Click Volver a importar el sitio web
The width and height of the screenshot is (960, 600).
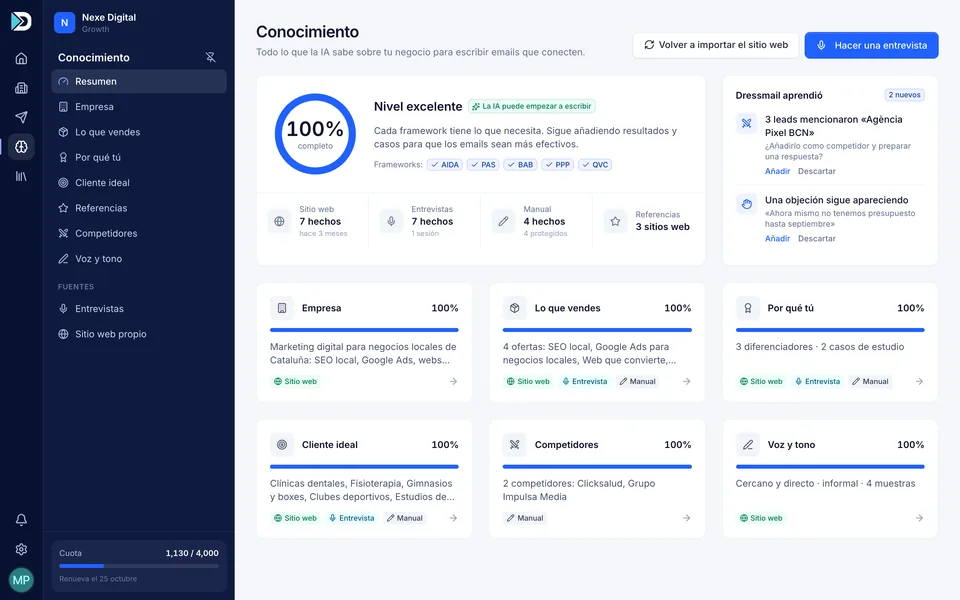pos(716,45)
